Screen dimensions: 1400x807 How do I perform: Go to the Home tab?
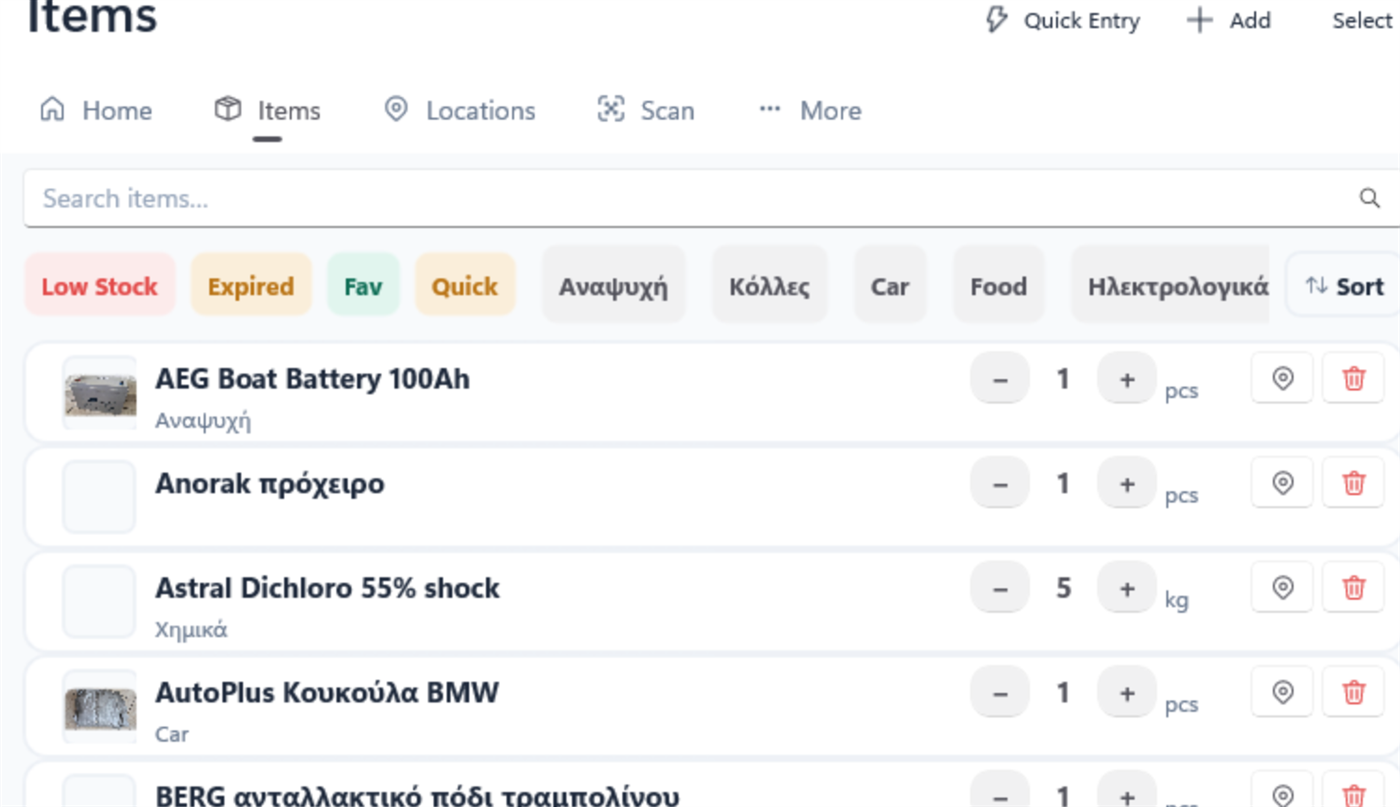[x=96, y=110]
